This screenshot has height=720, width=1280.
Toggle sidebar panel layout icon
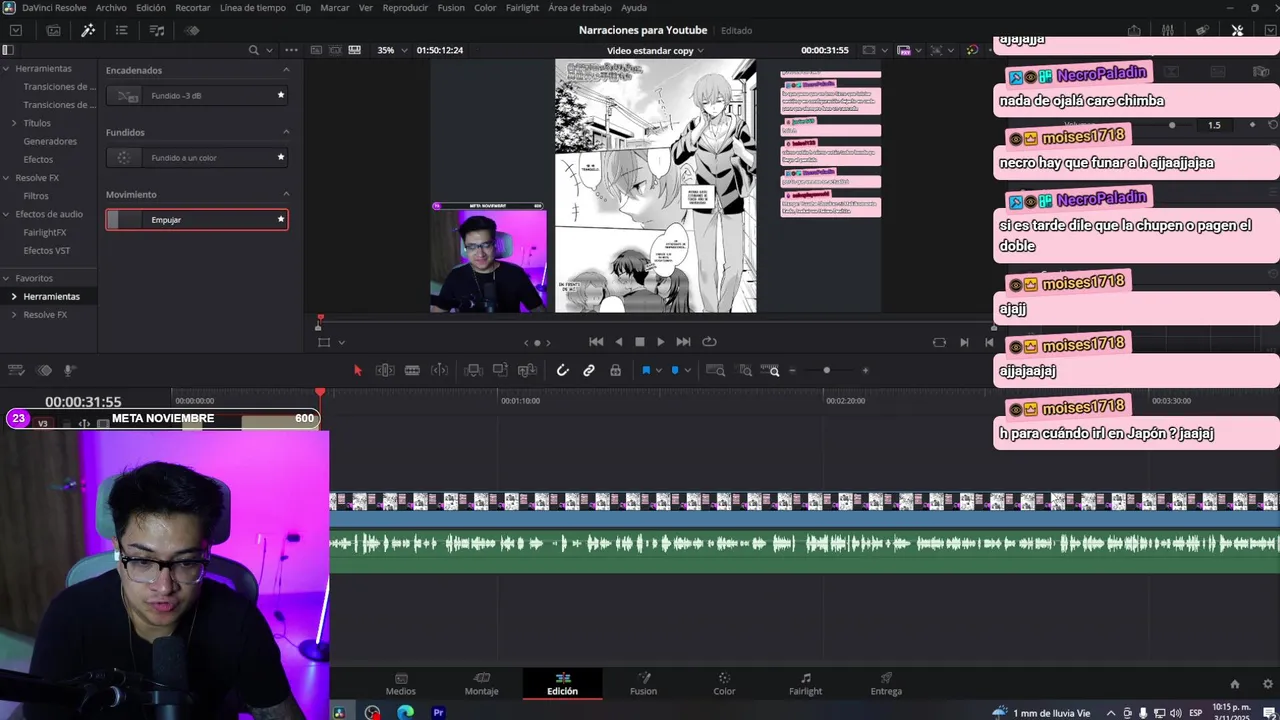point(9,50)
